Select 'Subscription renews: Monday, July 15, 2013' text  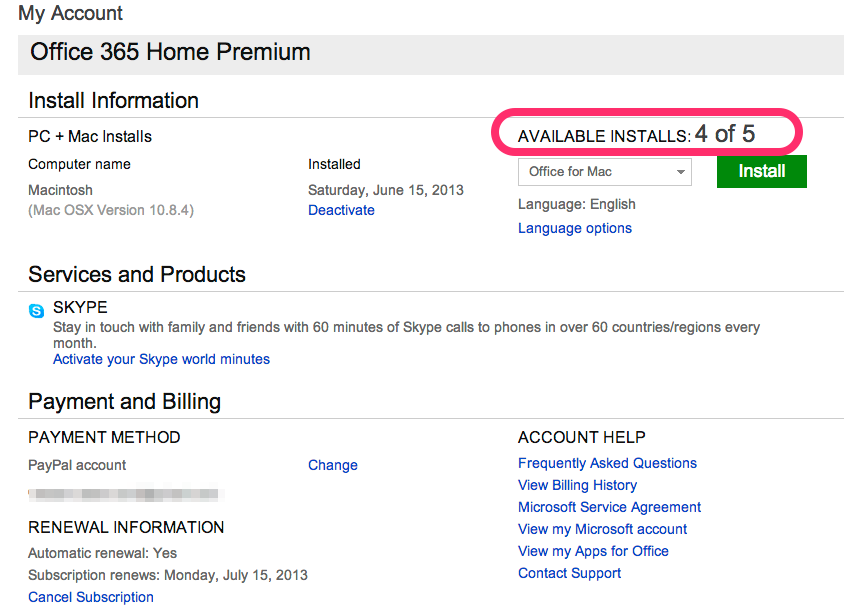(x=168, y=575)
